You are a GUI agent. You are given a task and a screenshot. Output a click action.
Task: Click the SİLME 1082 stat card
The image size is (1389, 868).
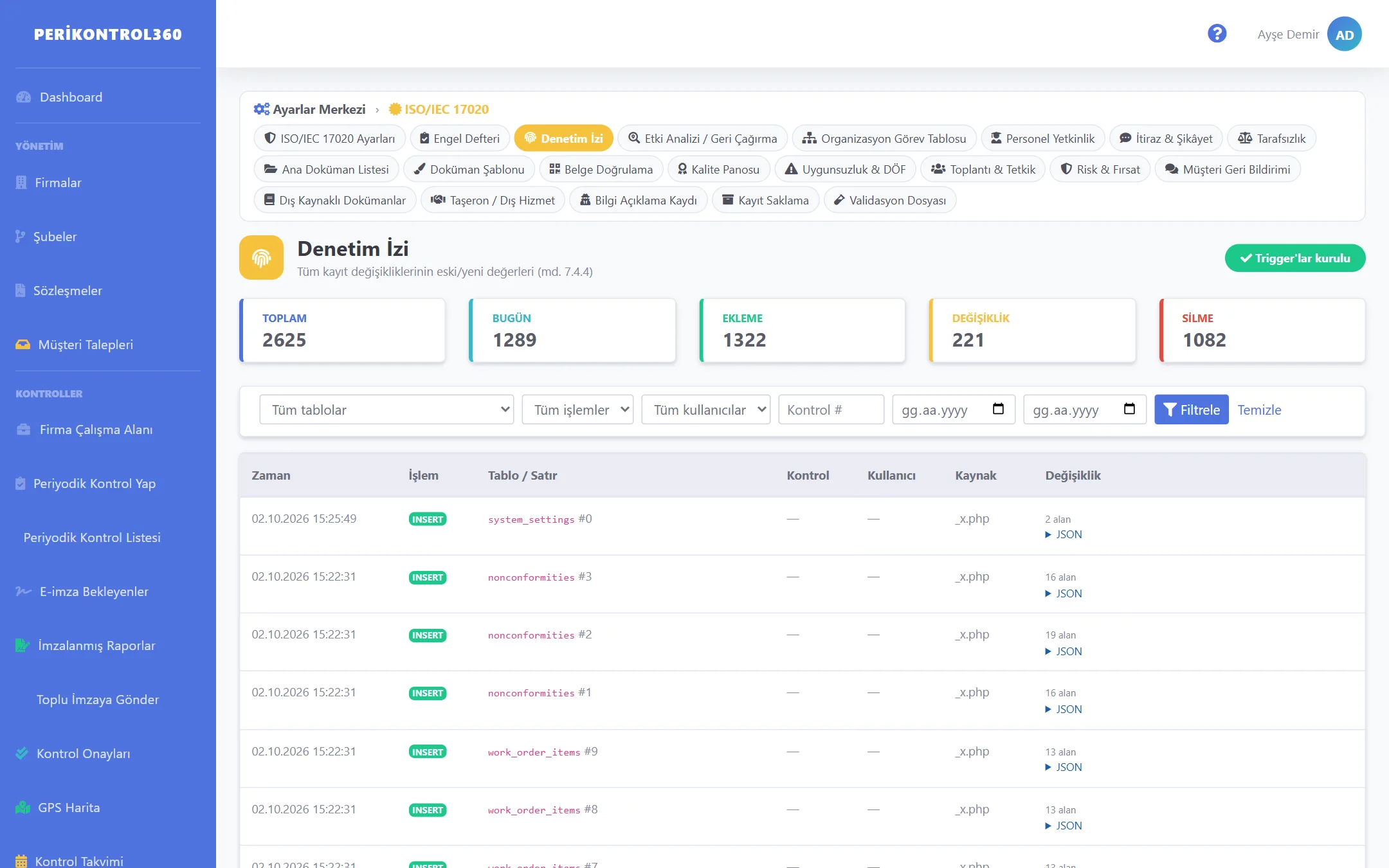pyautogui.click(x=1262, y=330)
